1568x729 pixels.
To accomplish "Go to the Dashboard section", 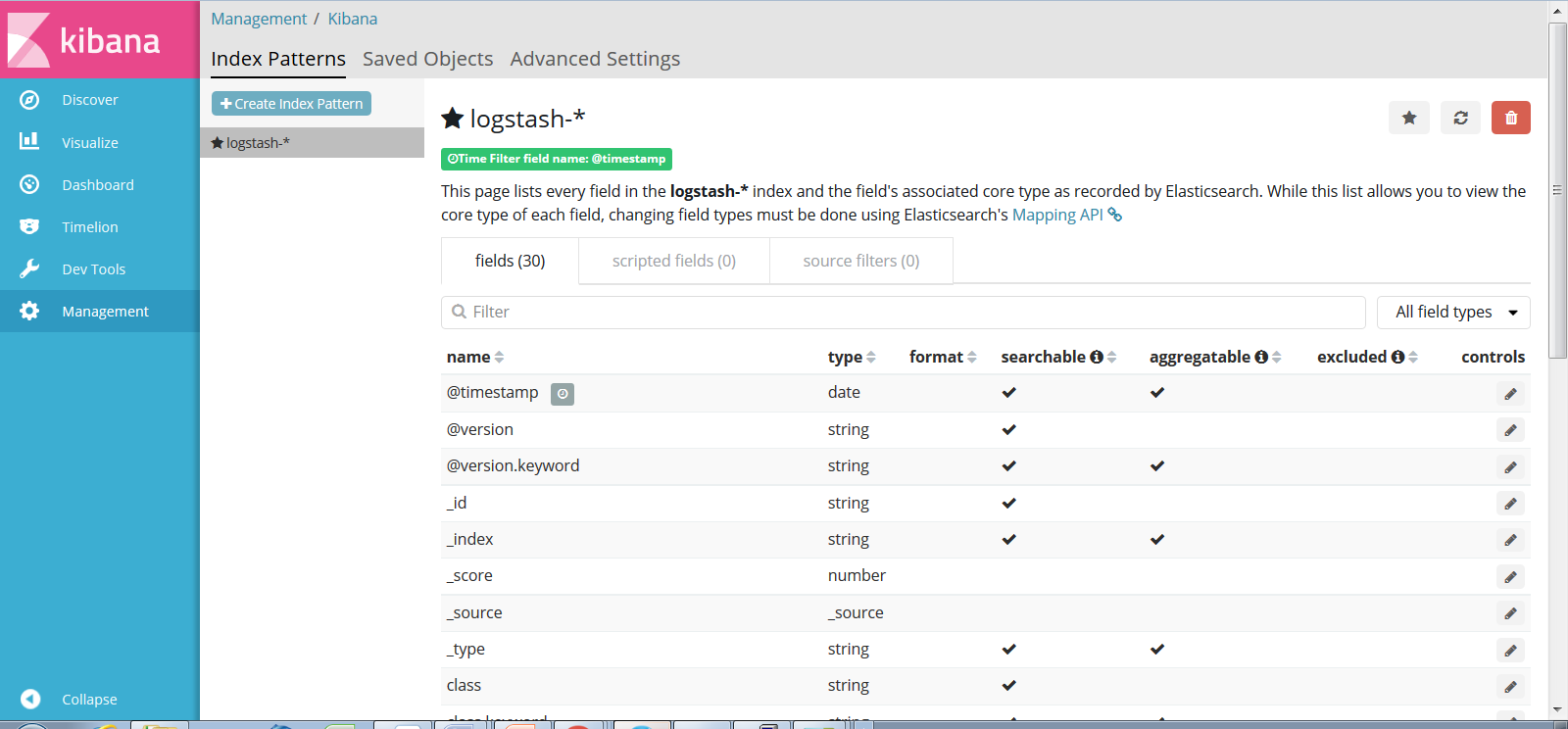I will (x=97, y=185).
